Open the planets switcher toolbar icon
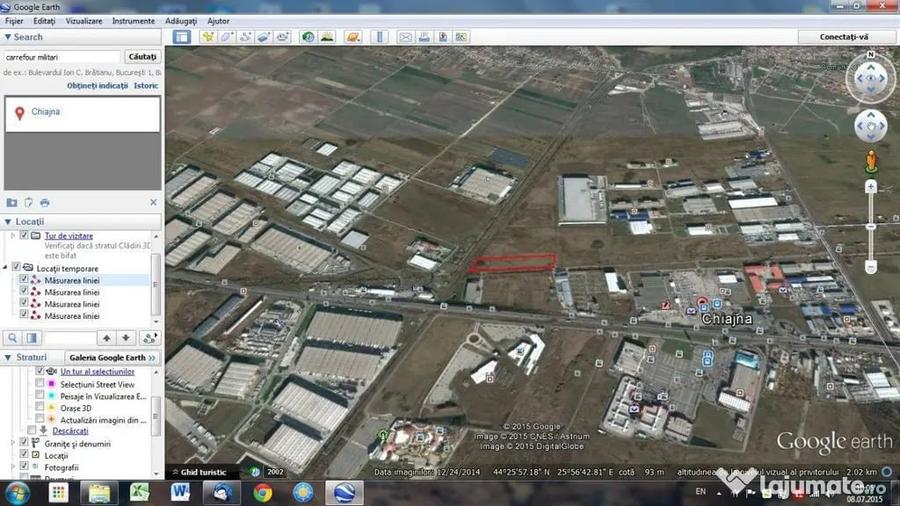 pos(353,37)
